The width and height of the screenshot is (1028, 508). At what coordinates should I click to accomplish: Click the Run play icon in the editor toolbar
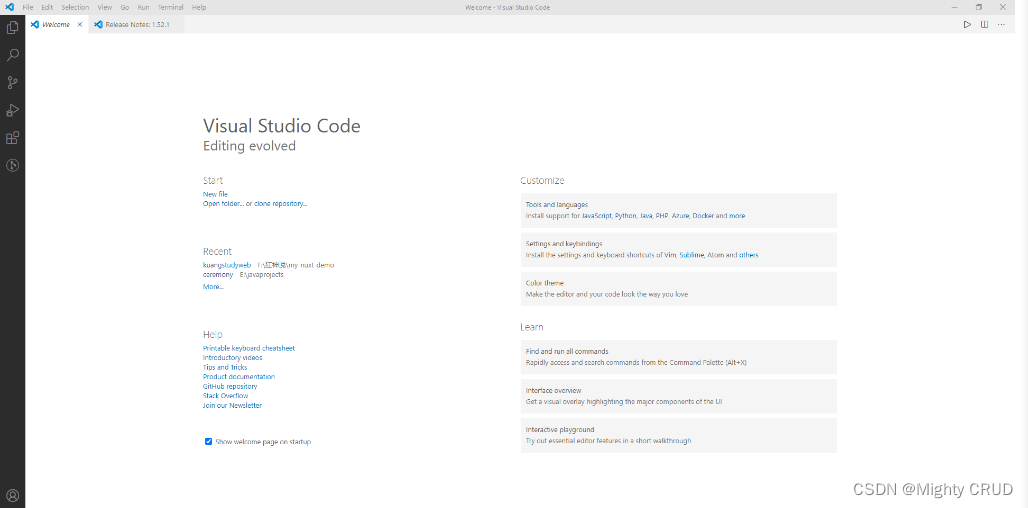tap(967, 24)
